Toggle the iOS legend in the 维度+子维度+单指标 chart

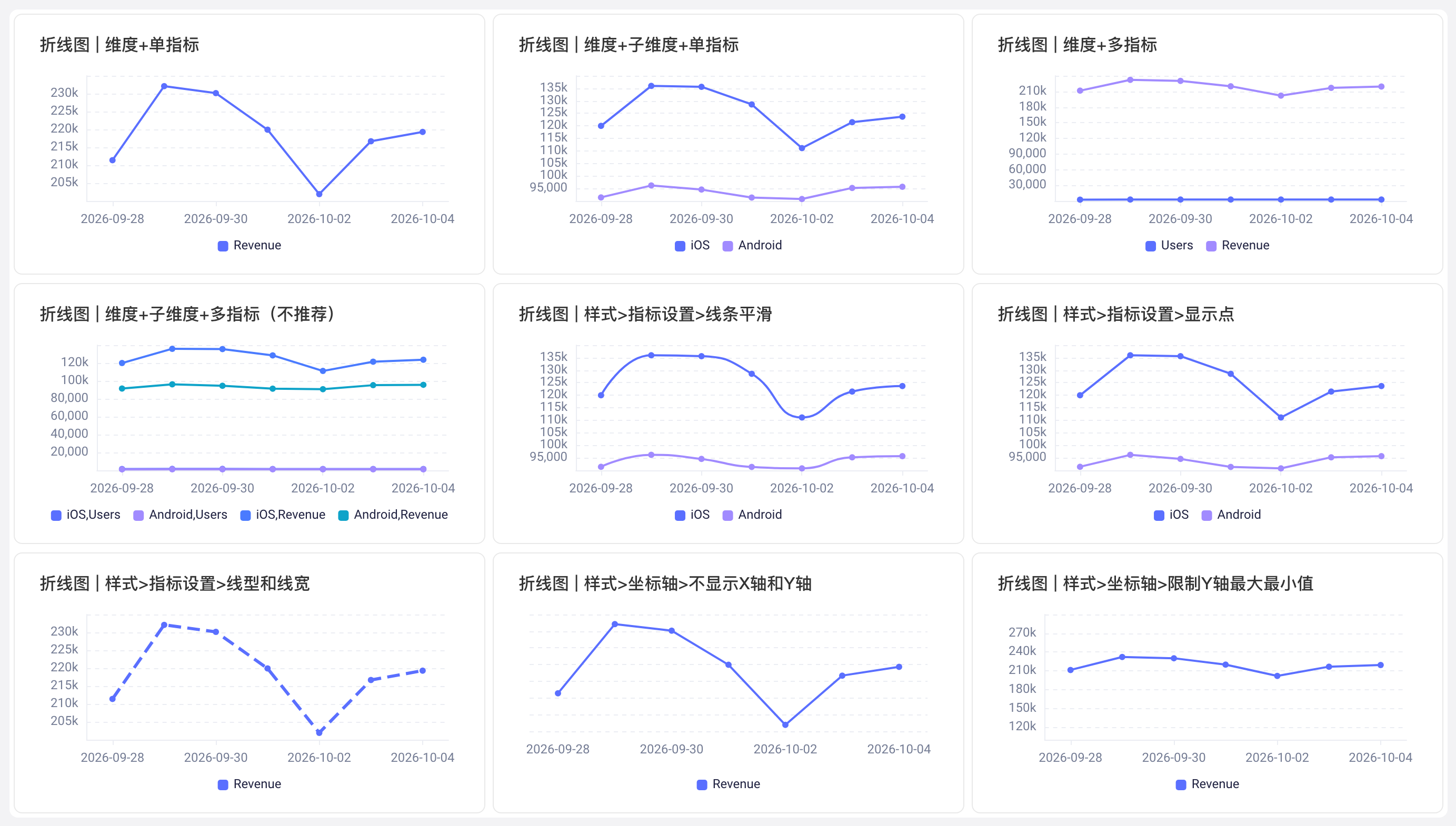(692, 245)
